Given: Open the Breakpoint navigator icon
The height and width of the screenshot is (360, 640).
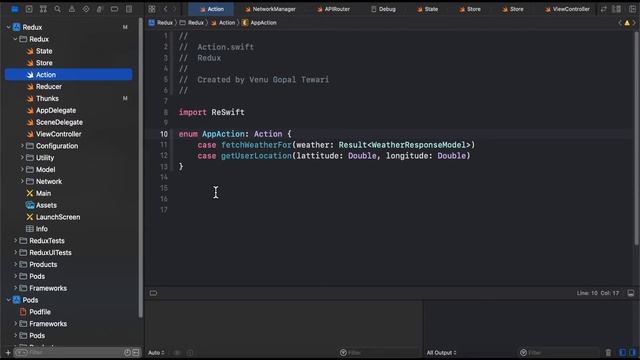Looking at the screenshot, I should (114, 9).
